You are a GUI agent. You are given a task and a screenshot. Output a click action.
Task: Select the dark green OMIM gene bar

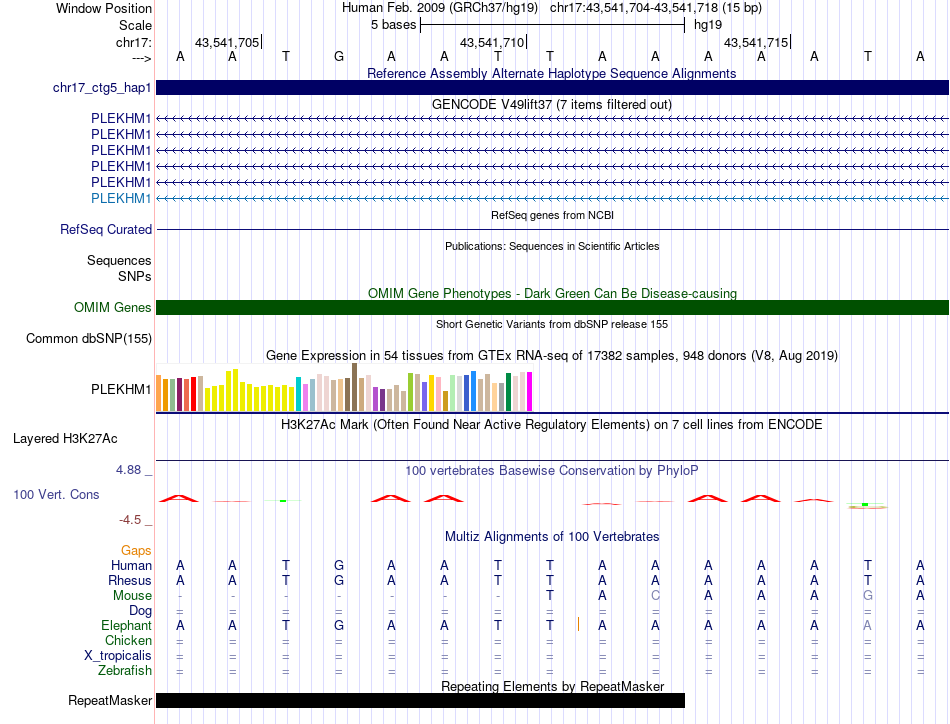point(552,308)
